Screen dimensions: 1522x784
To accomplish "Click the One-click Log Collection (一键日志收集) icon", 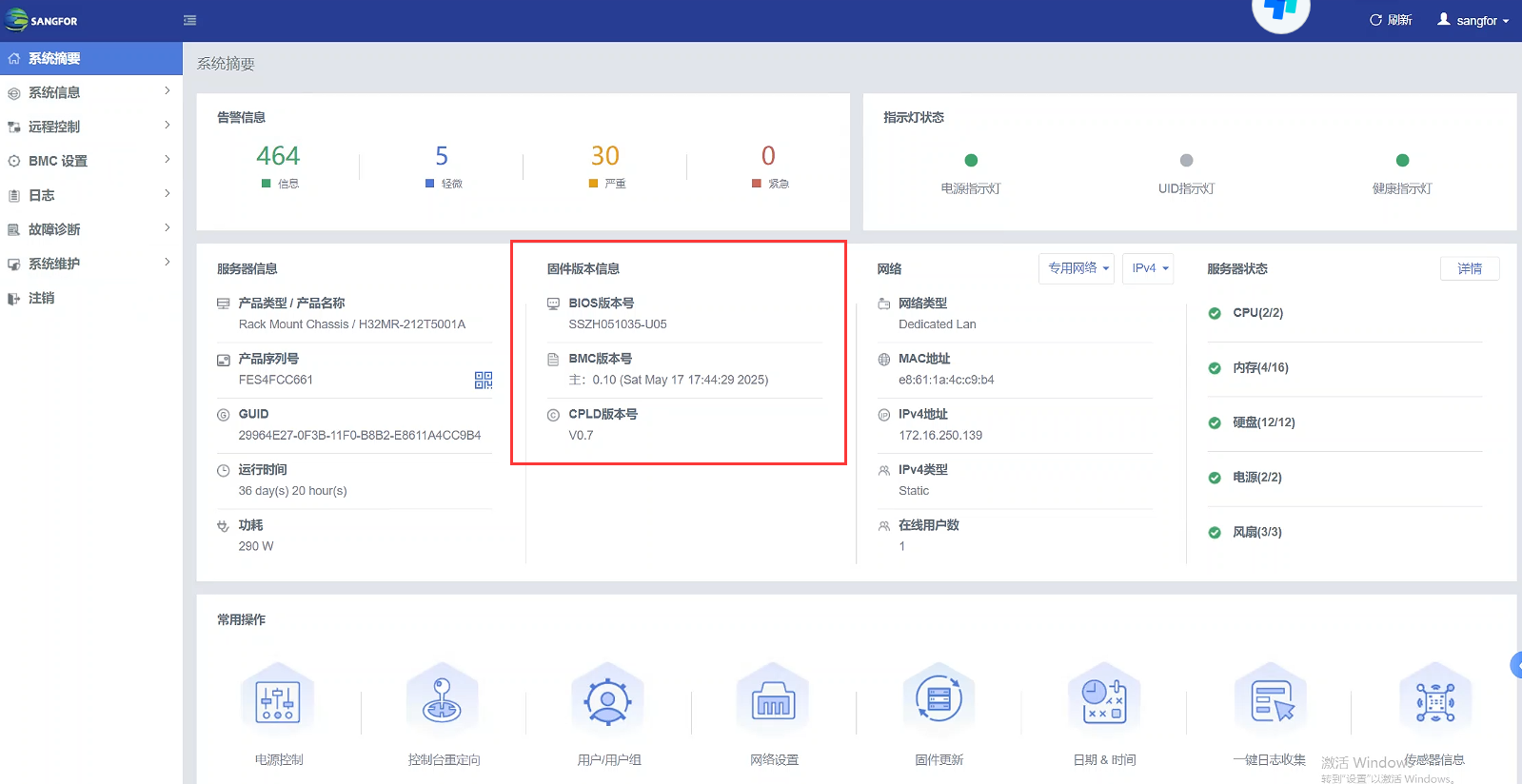I will click(1270, 702).
